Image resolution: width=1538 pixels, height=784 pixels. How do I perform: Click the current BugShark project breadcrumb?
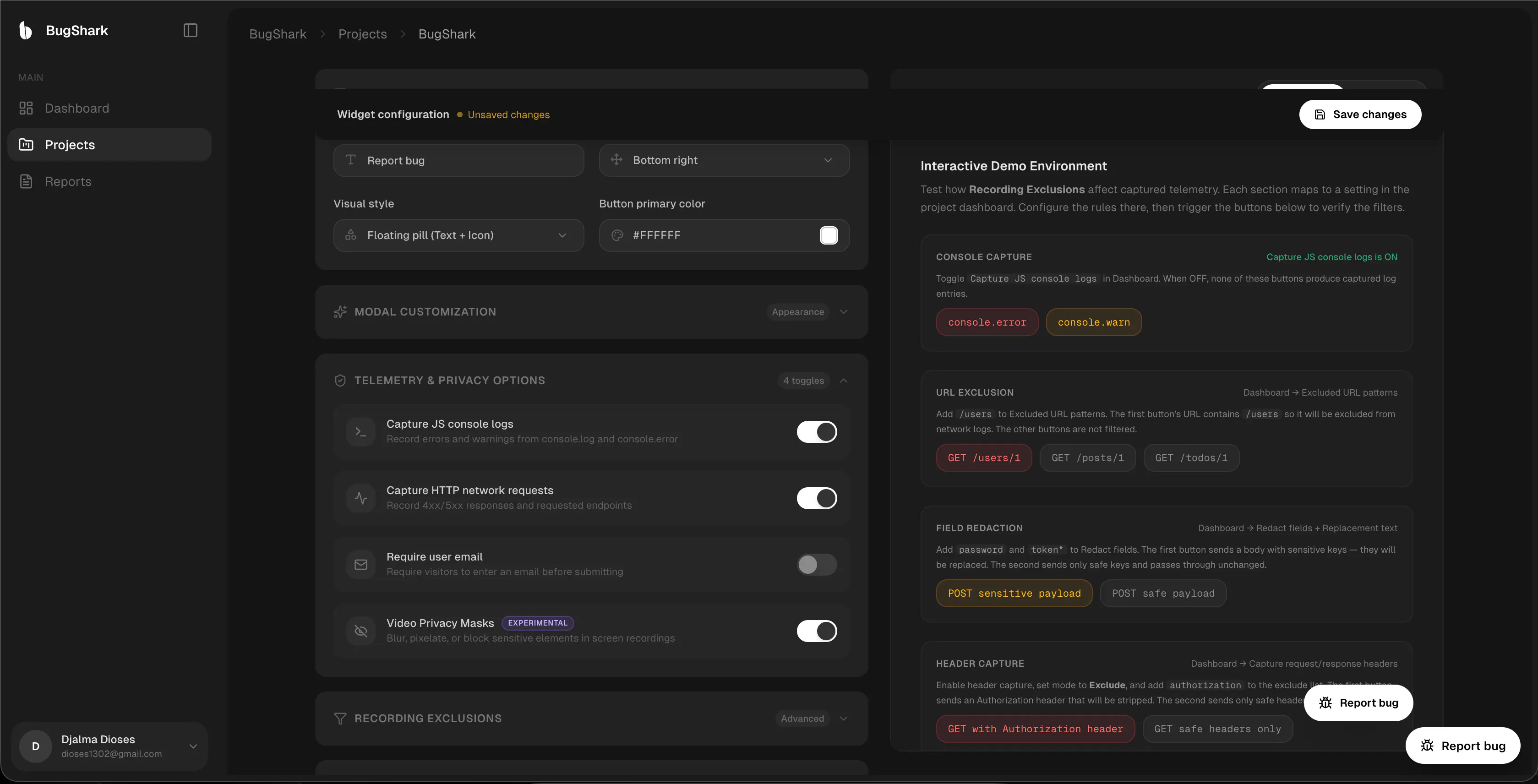(447, 34)
